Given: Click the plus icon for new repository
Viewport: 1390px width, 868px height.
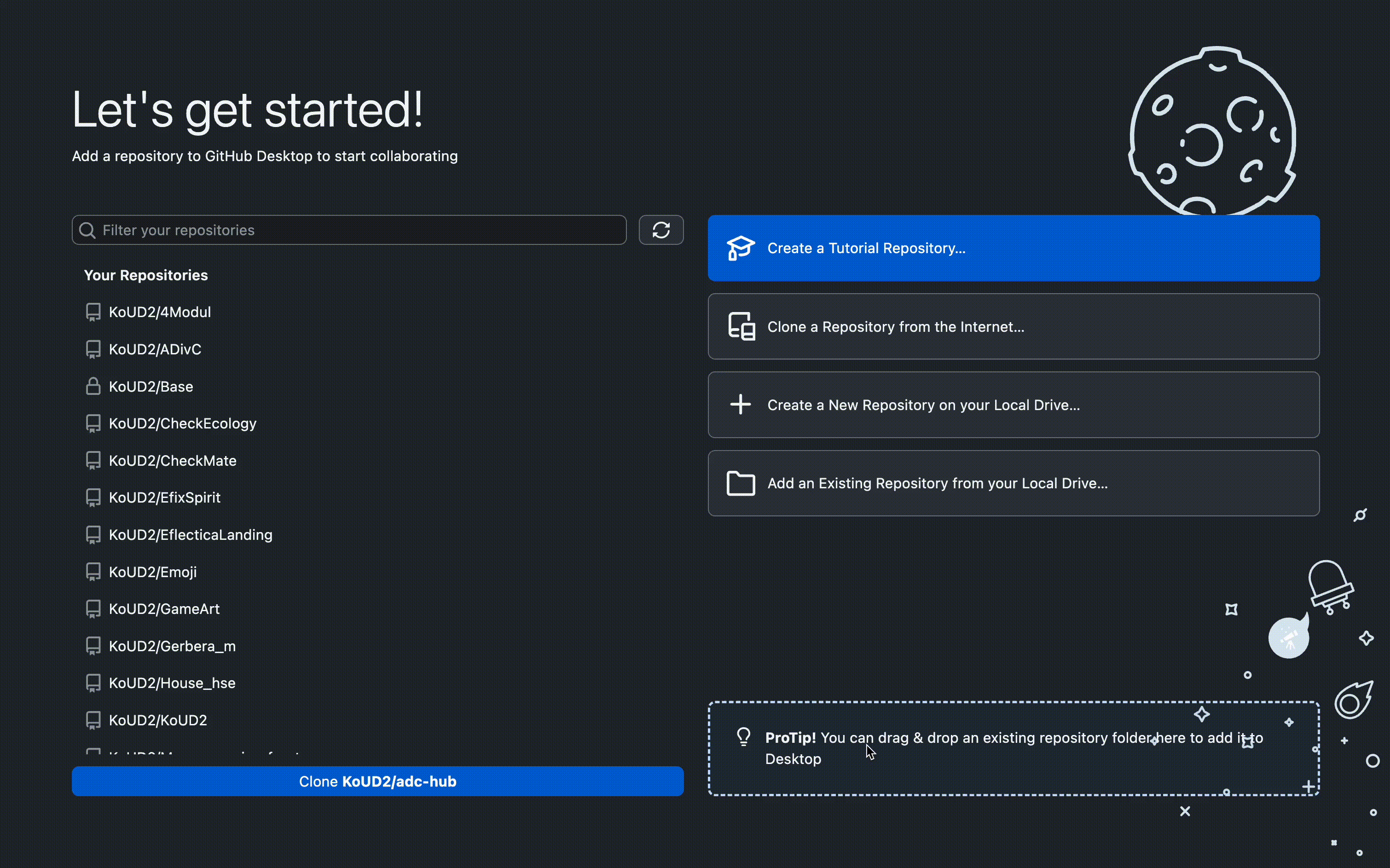Looking at the screenshot, I should 741,405.
